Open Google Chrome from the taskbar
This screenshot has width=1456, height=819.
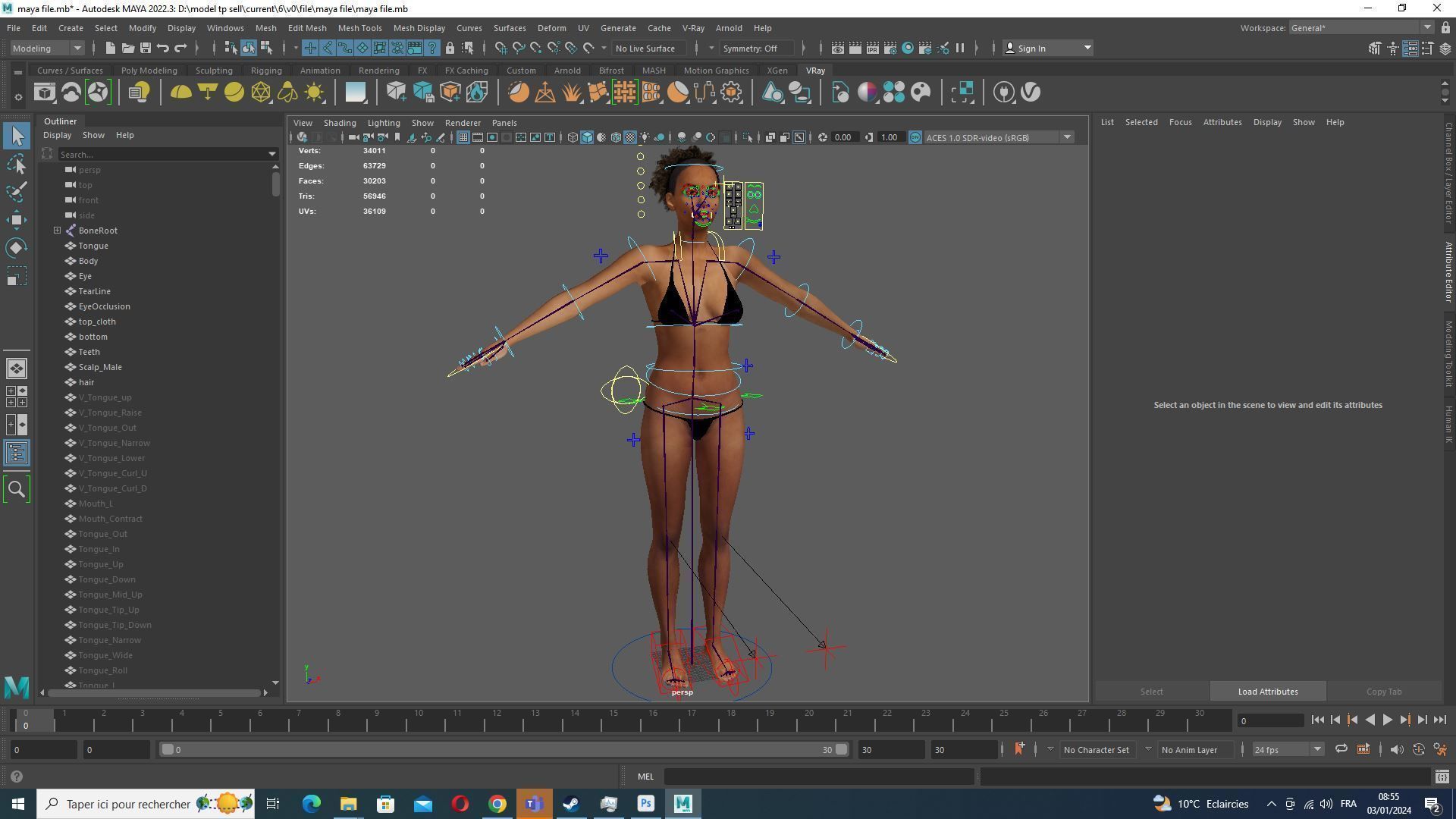497,804
